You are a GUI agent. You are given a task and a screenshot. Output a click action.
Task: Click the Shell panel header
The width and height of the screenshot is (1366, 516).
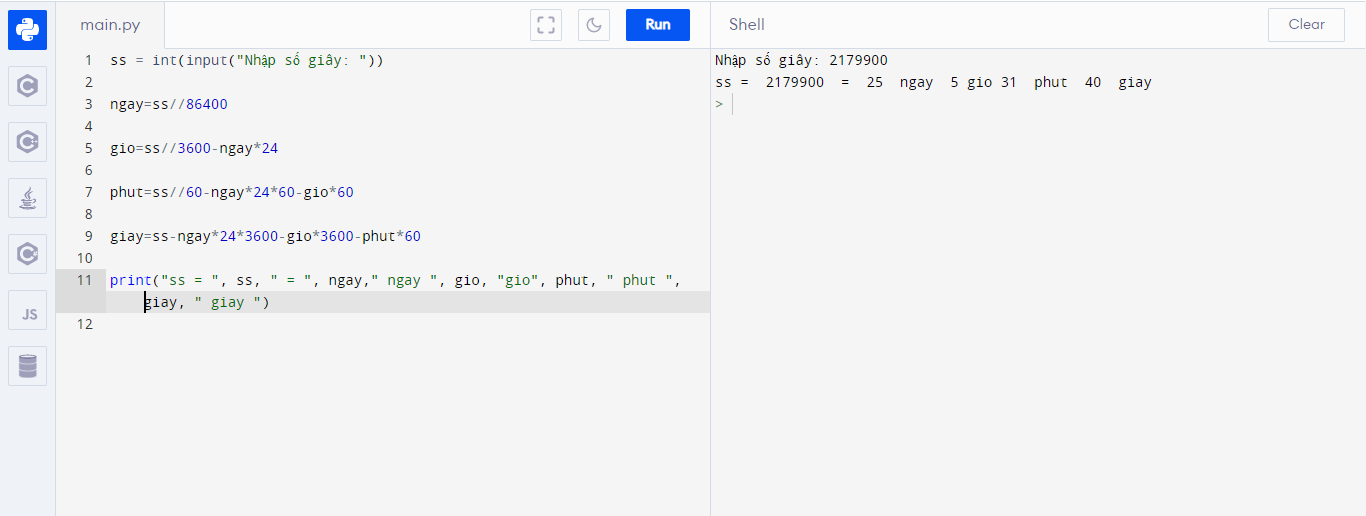point(747,25)
